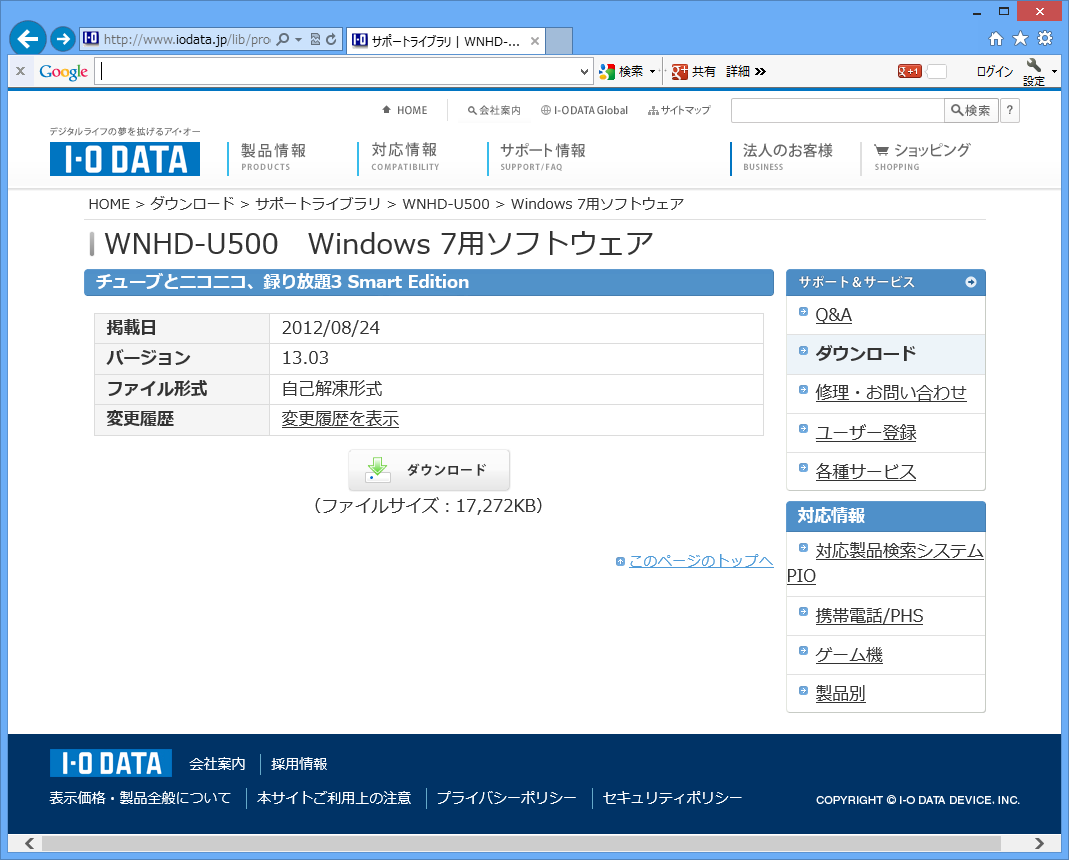The width and height of the screenshot is (1069, 860).
Task: Click the search magnifier in address bar
Action: (284, 40)
